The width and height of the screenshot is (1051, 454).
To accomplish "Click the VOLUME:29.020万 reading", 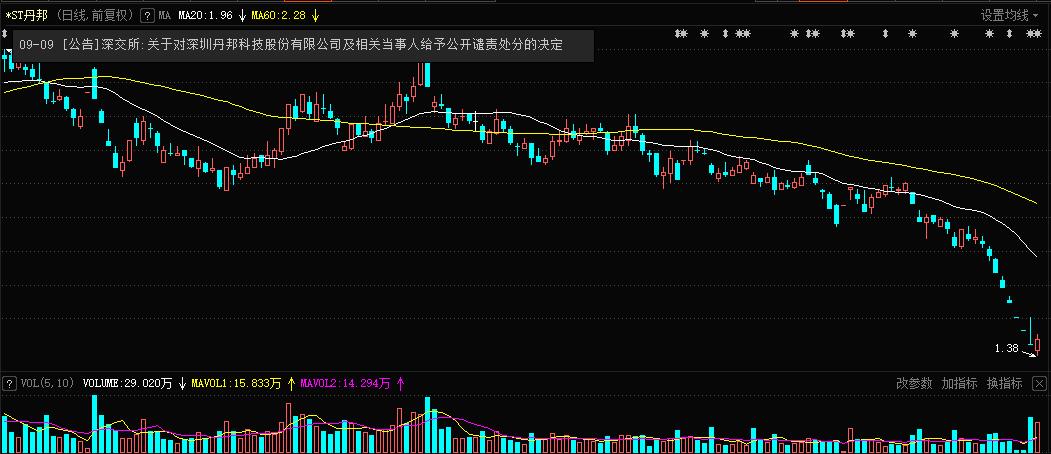I will pyautogui.click(x=127, y=384).
